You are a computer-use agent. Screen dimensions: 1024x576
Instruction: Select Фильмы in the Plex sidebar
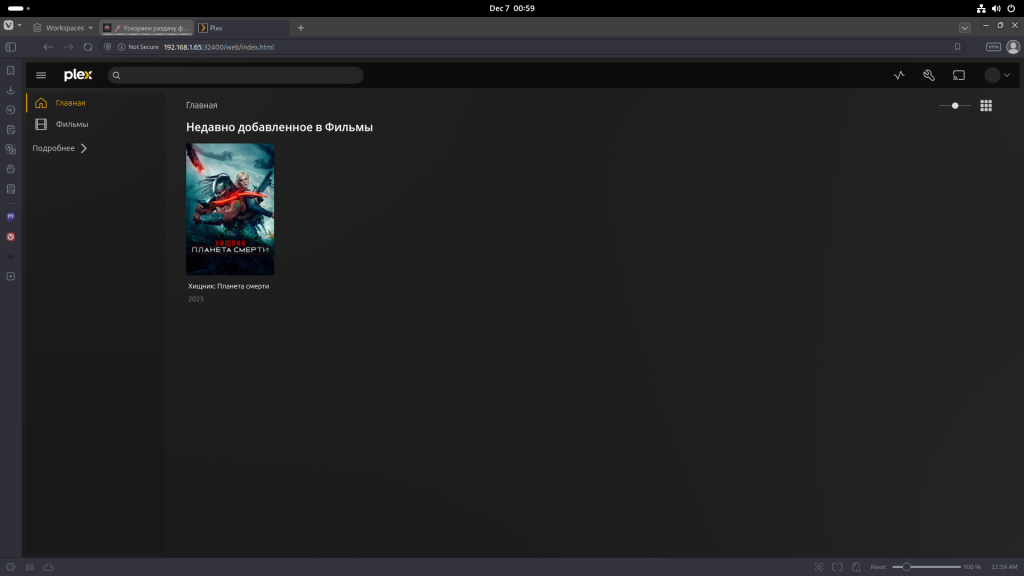[71, 124]
